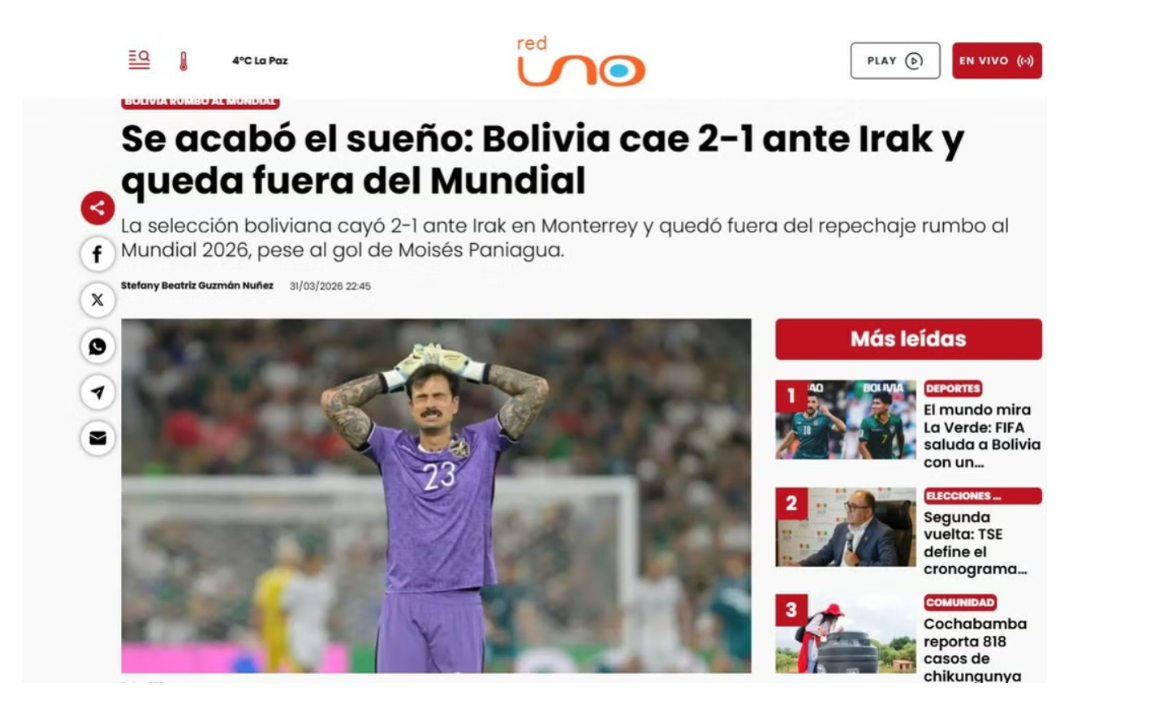
Task: Read 'Segunda vuelta: TSE define' story
Action: click(x=975, y=544)
